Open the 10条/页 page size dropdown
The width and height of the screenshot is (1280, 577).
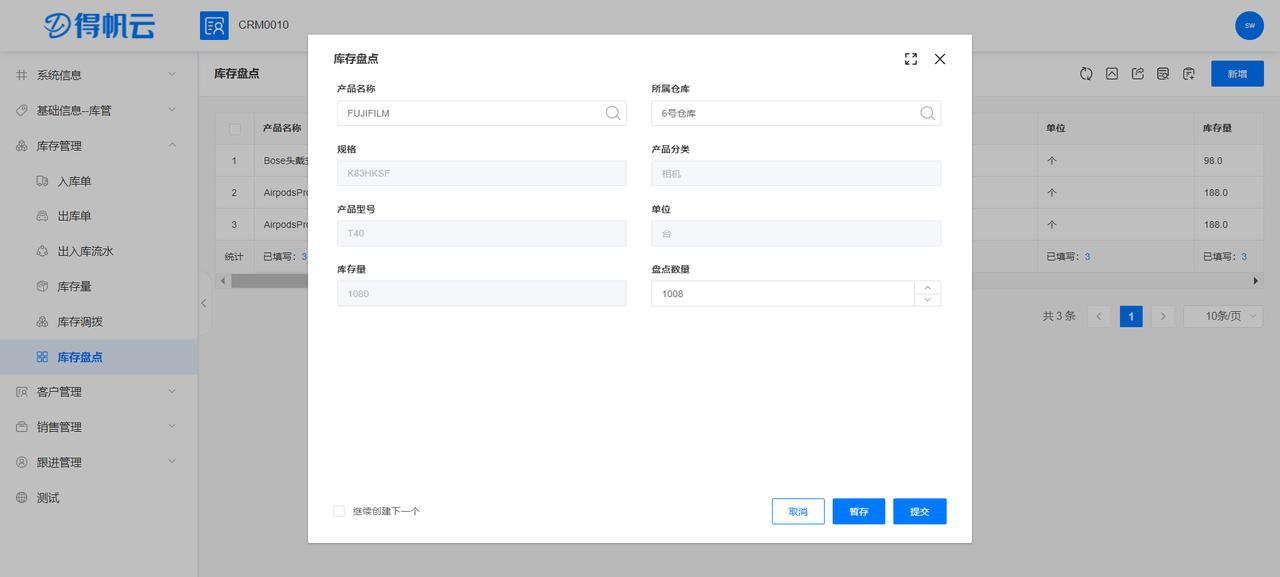[x=1222, y=315]
